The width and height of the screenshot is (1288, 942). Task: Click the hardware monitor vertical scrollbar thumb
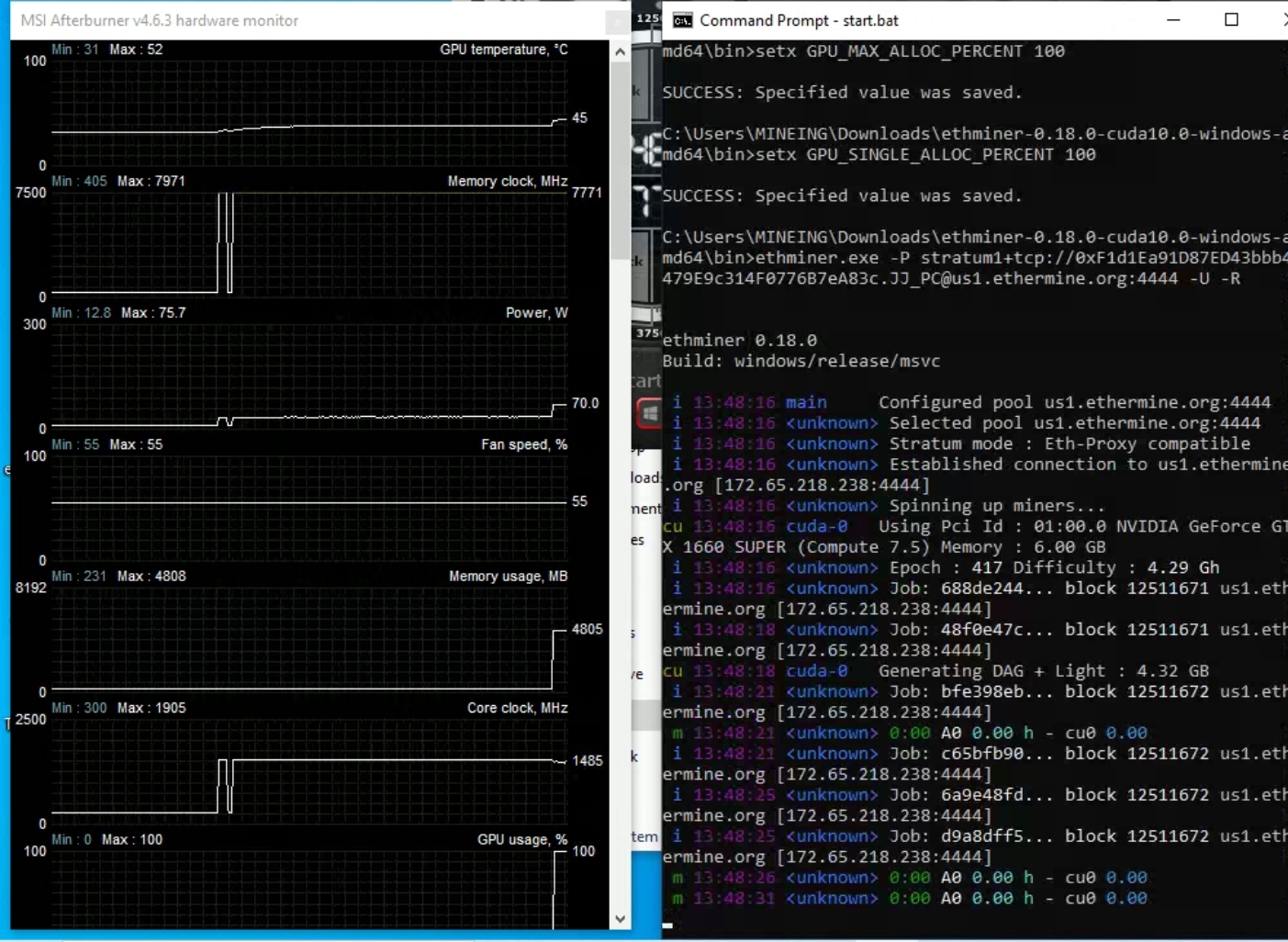click(x=621, y=162)
